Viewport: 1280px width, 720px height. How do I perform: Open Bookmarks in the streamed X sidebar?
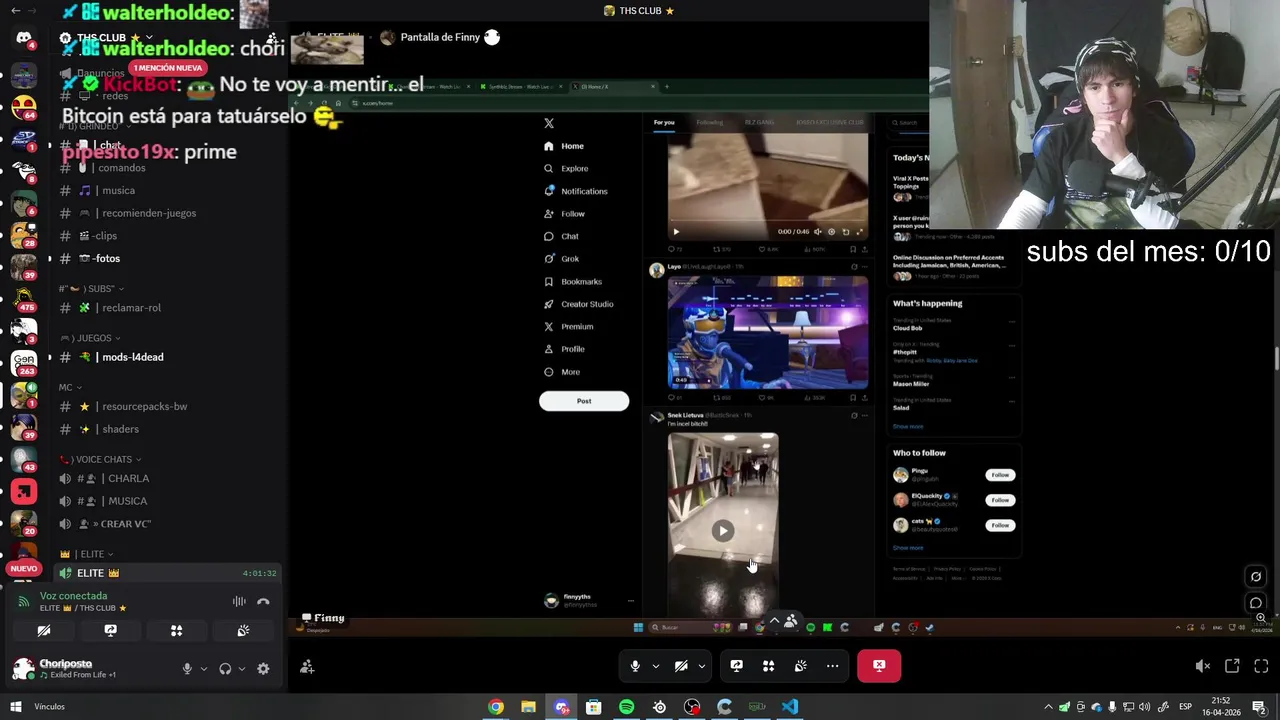(x=581, y=281)
